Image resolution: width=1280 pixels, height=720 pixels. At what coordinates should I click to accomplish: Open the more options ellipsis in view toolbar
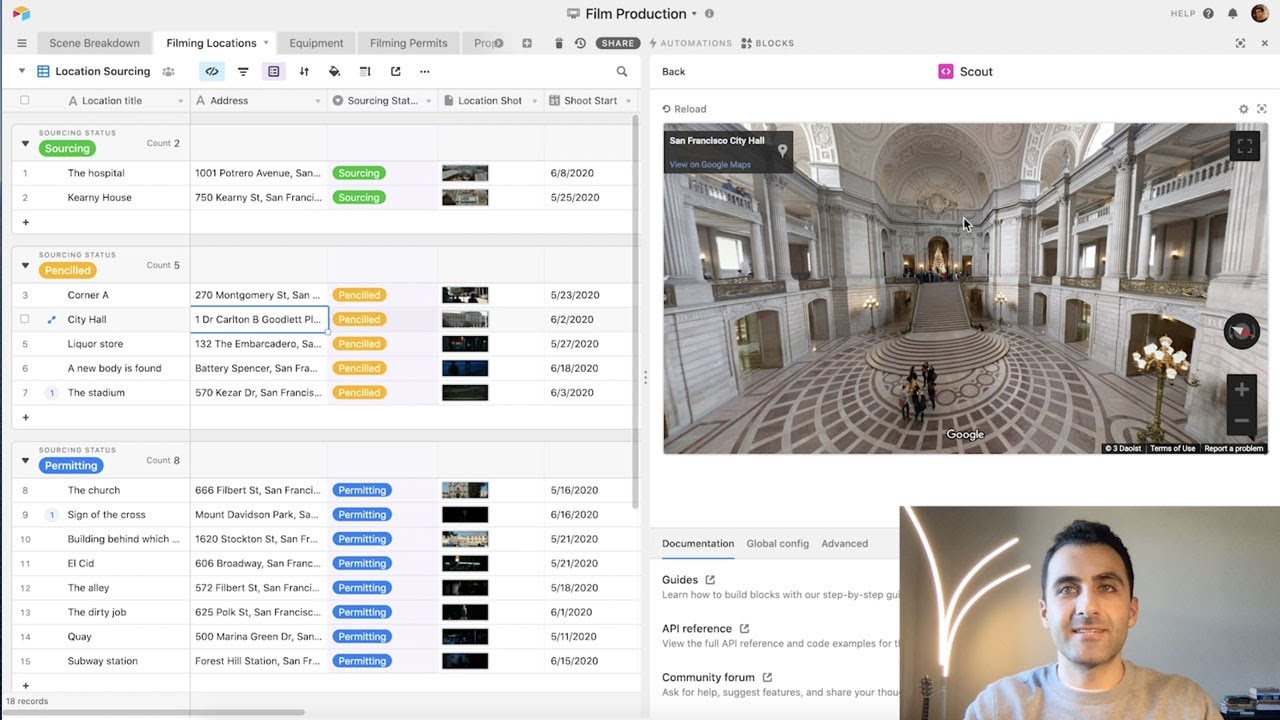click(x=425, y=72)
